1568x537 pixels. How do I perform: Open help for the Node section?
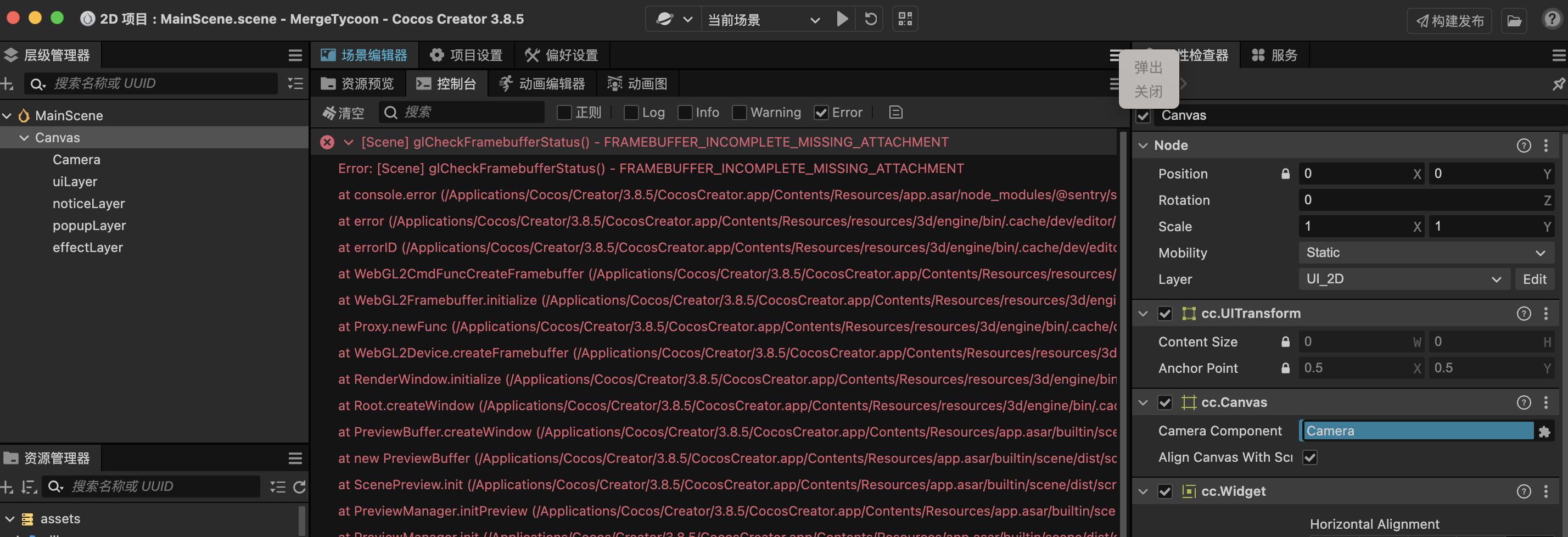click(x=1524, y=146)
